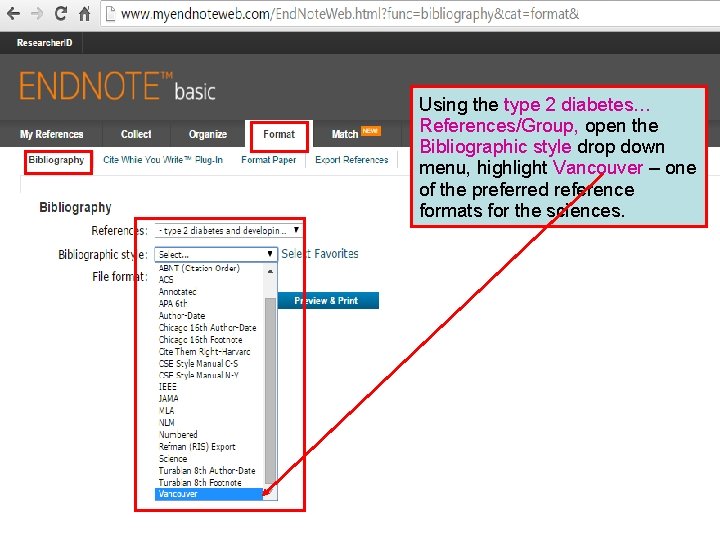720x540 pixels.
Task: Click the EndNote basic logo
Action: click(117, 86)
